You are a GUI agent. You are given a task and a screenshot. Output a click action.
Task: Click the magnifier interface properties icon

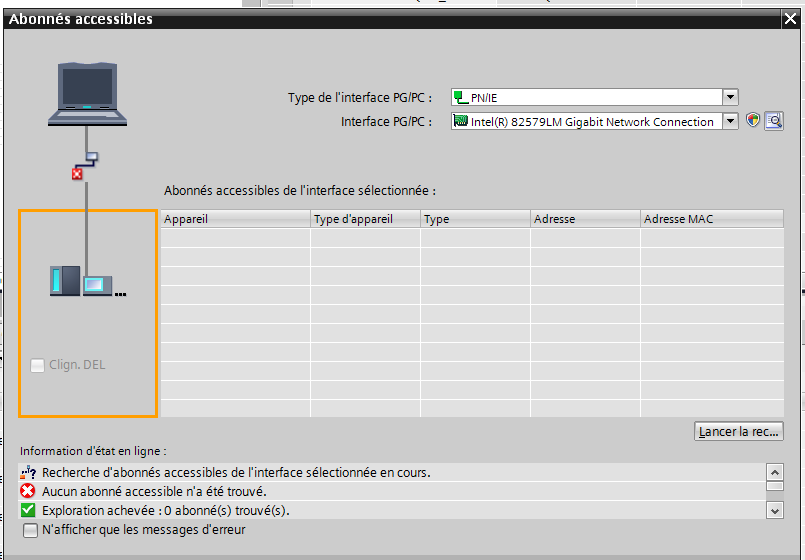pos(773,121)
